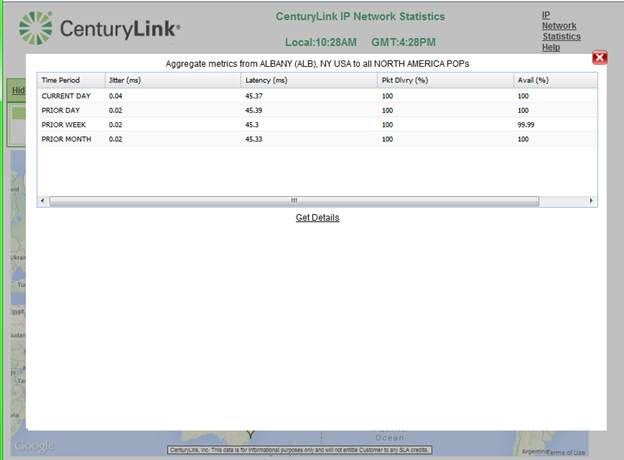Click the 99.99 availability value
The width and height of the screenshot is (624, 460).
click(x=526, y=125)
